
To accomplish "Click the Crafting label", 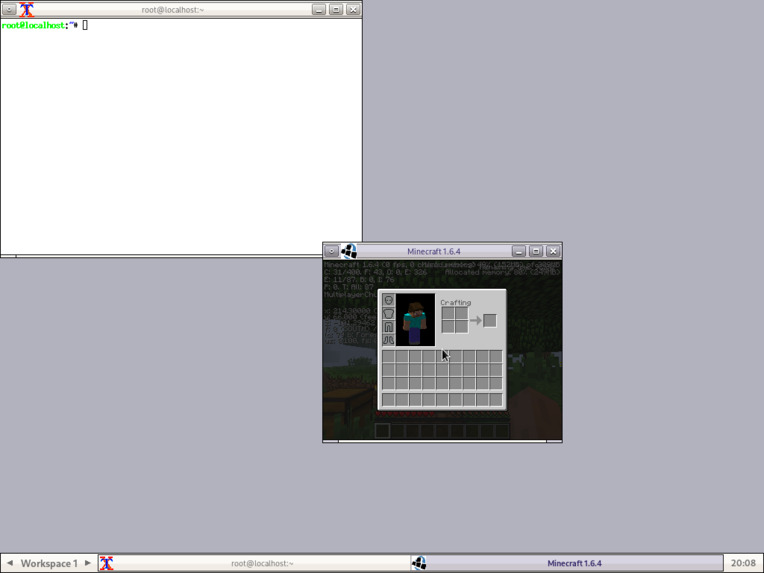I will click(x=456, y=303).
